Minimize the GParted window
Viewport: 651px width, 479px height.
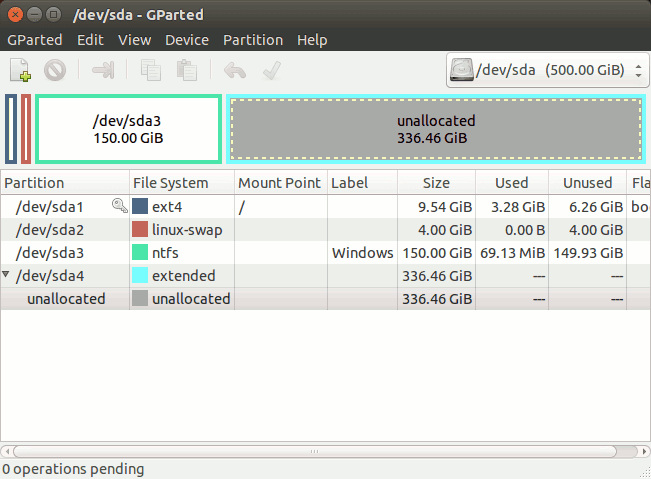(x=34, y=15)
